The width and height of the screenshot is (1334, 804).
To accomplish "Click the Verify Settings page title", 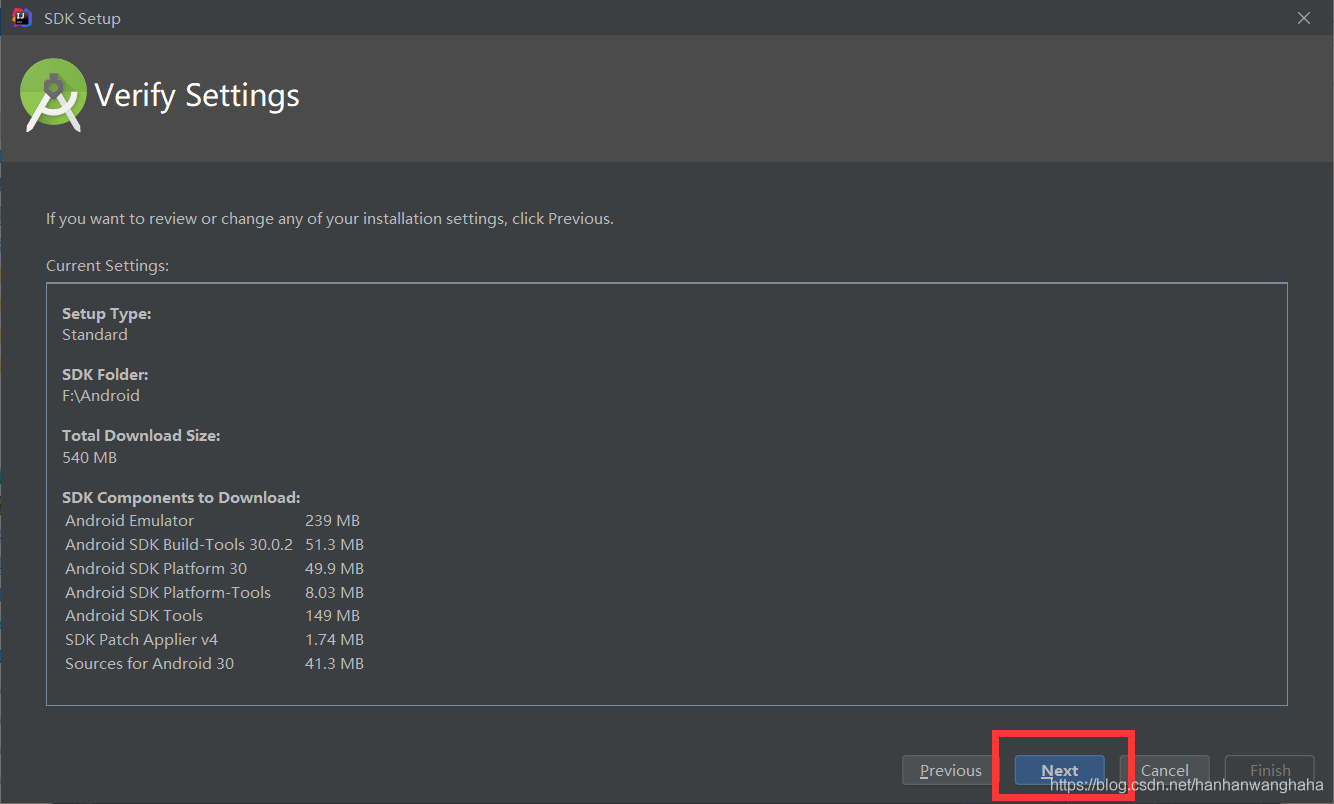I will [196, 95].
